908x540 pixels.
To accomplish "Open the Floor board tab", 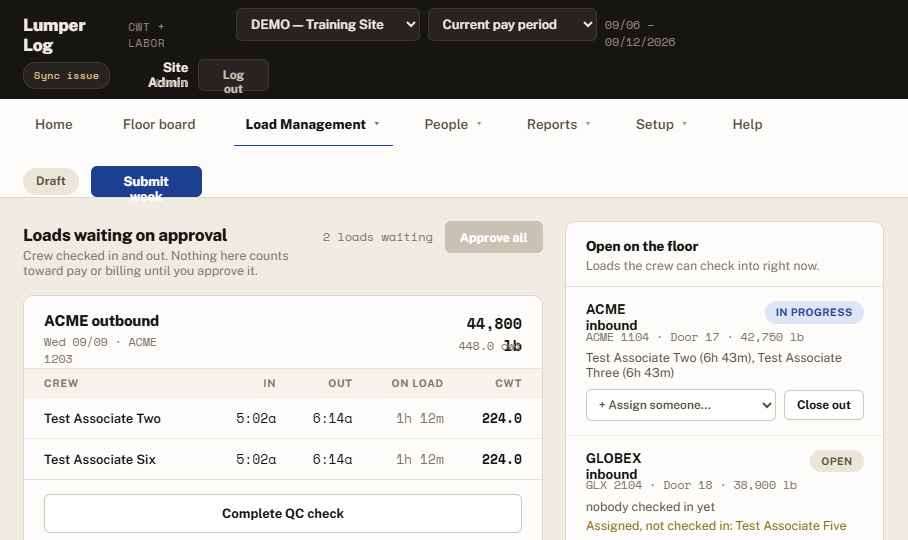I will pos(159,124).
